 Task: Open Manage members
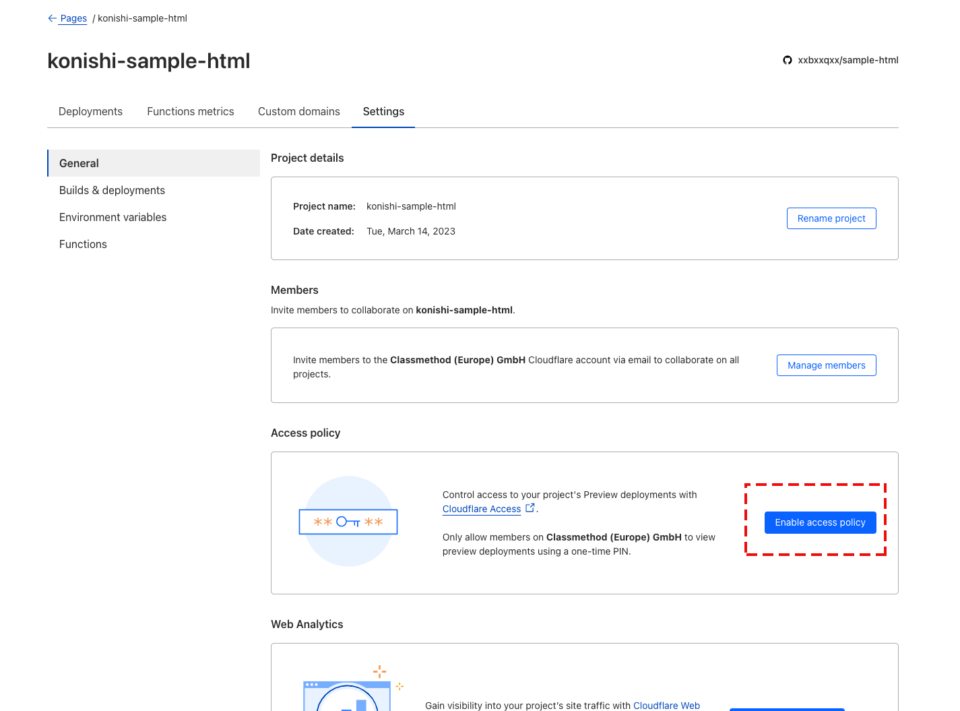pos(826,365)
